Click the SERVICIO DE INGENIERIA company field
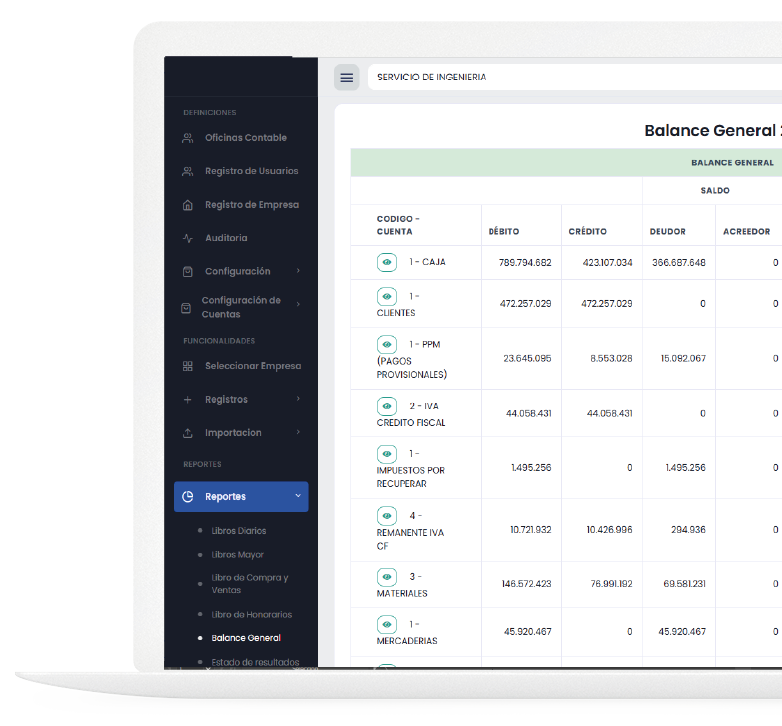Screen dimensions: 782x726 click(x=575, y=77)
